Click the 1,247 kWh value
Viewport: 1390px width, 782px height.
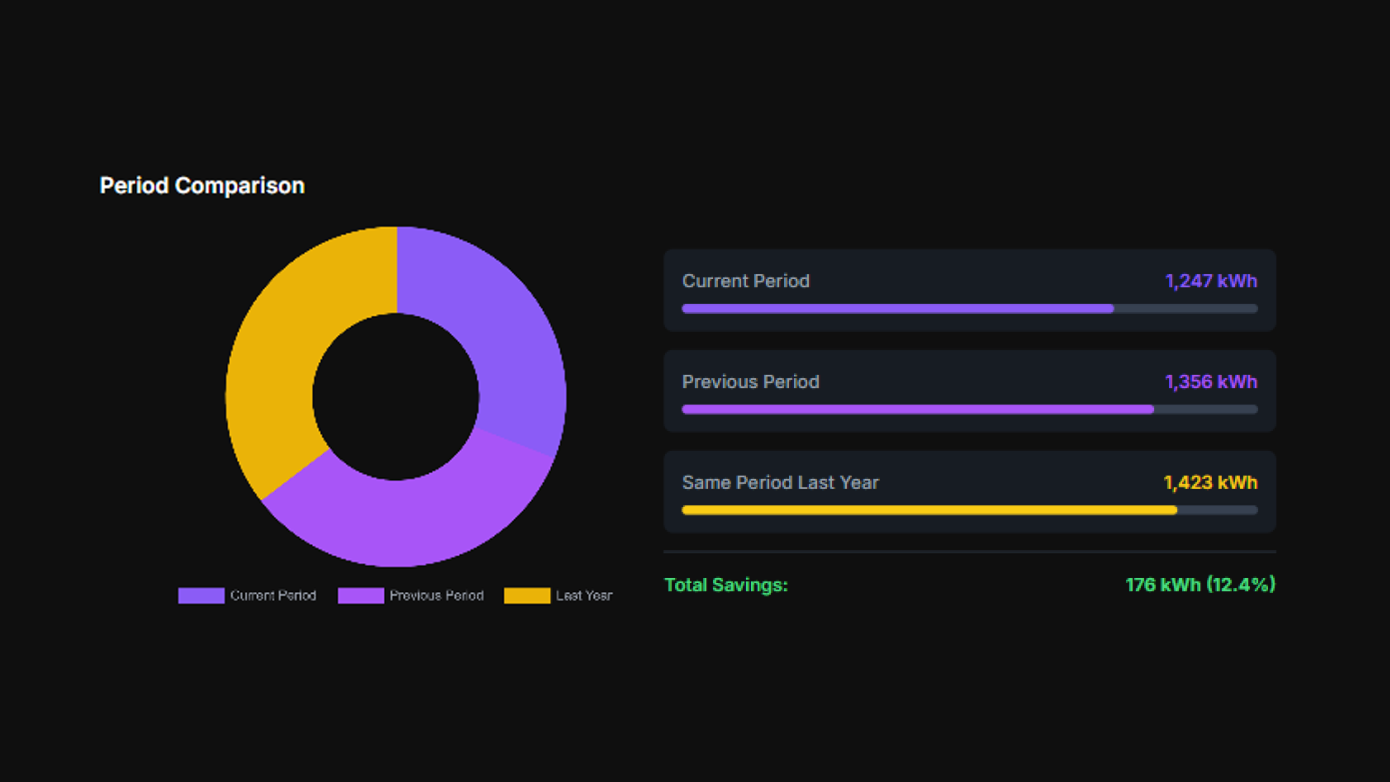[1211, 281]
